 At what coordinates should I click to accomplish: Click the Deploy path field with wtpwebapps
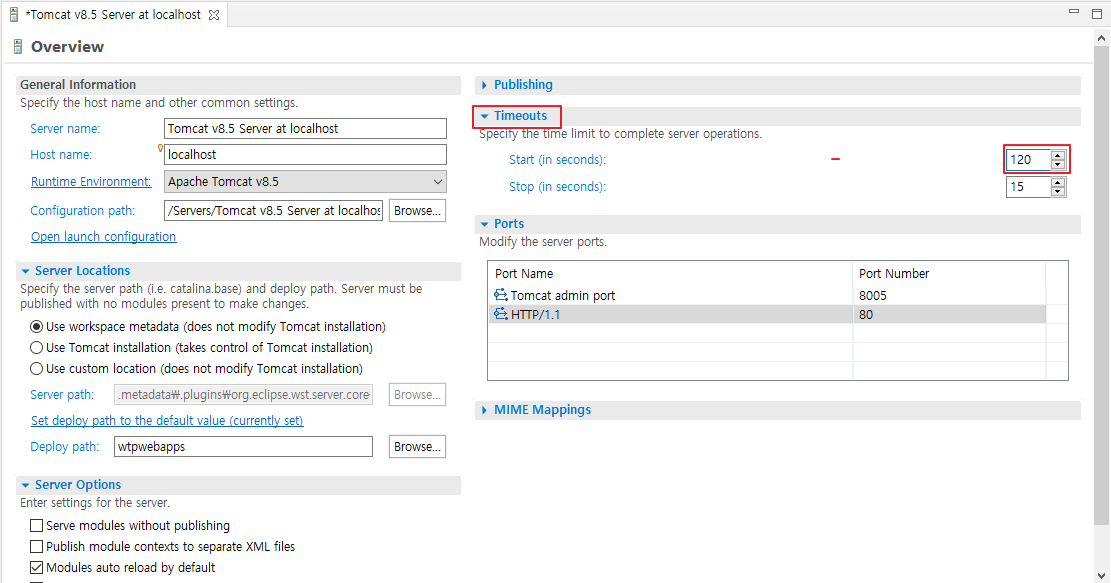pos(243,447)
